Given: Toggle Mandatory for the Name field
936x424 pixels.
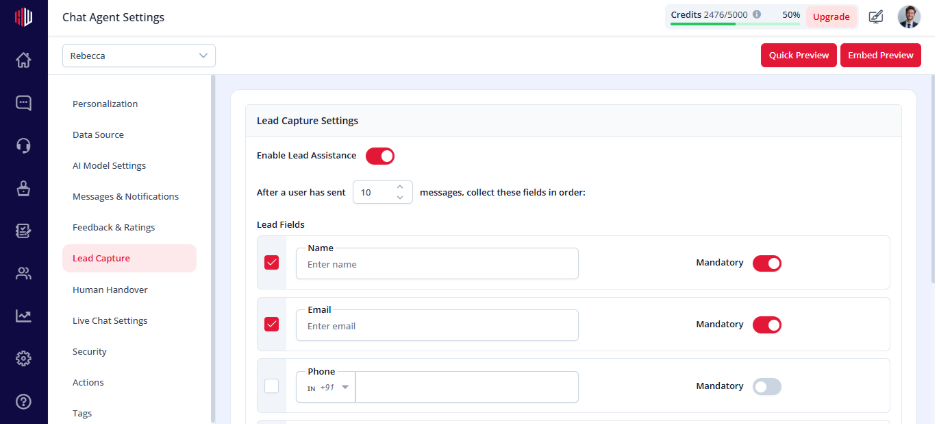Looking at the screenshot, I should tap(767, 263).
